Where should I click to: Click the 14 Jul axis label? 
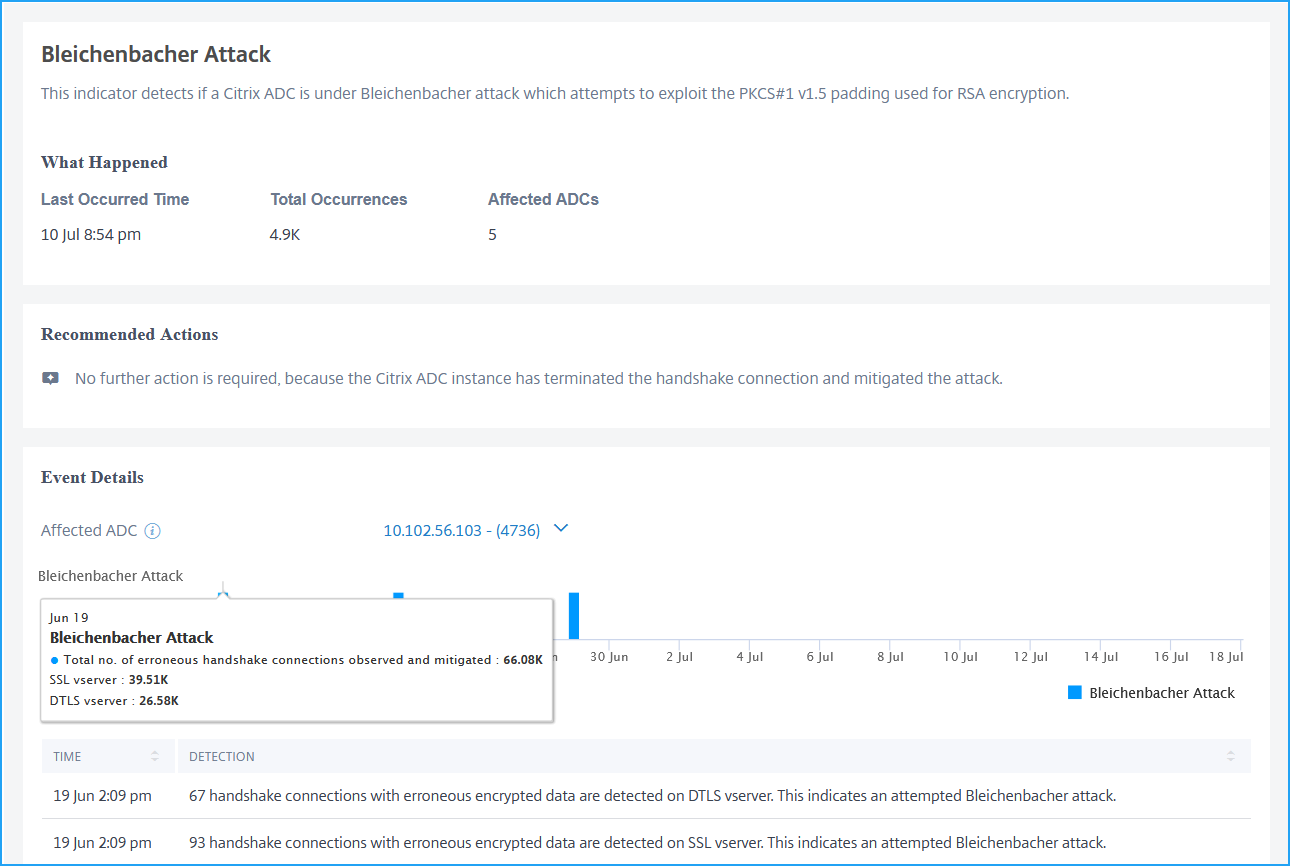[1100, 657]
